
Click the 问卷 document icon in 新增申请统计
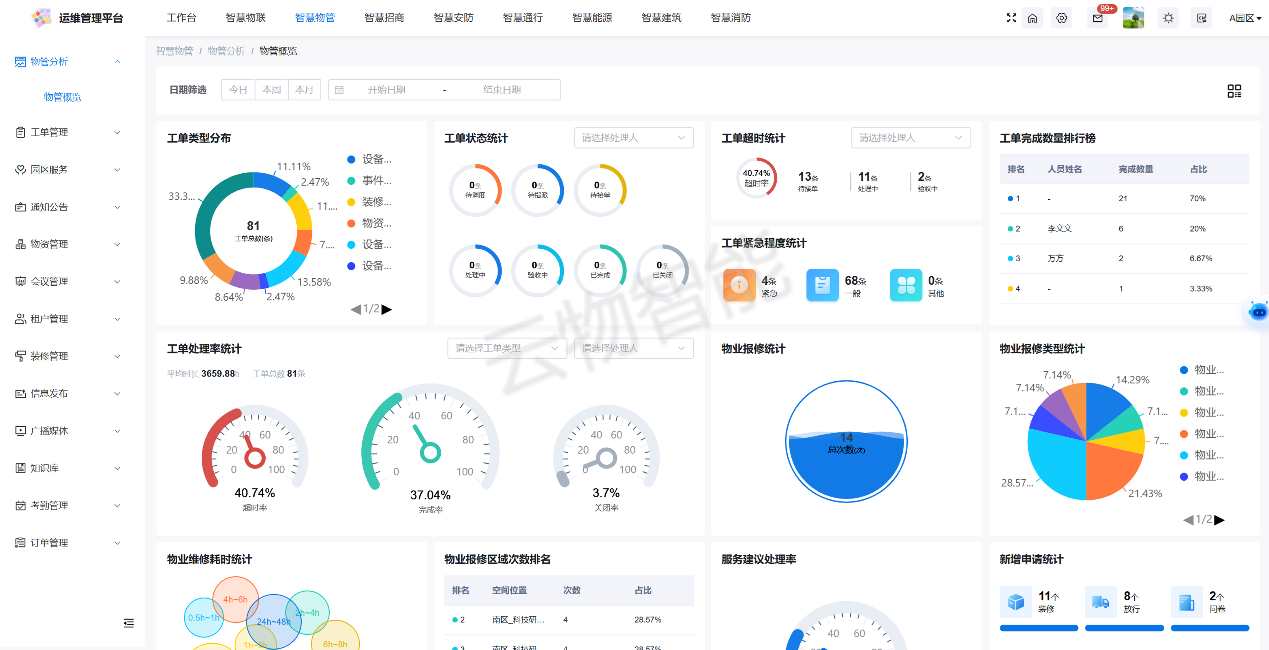[x=1187, y=602]
